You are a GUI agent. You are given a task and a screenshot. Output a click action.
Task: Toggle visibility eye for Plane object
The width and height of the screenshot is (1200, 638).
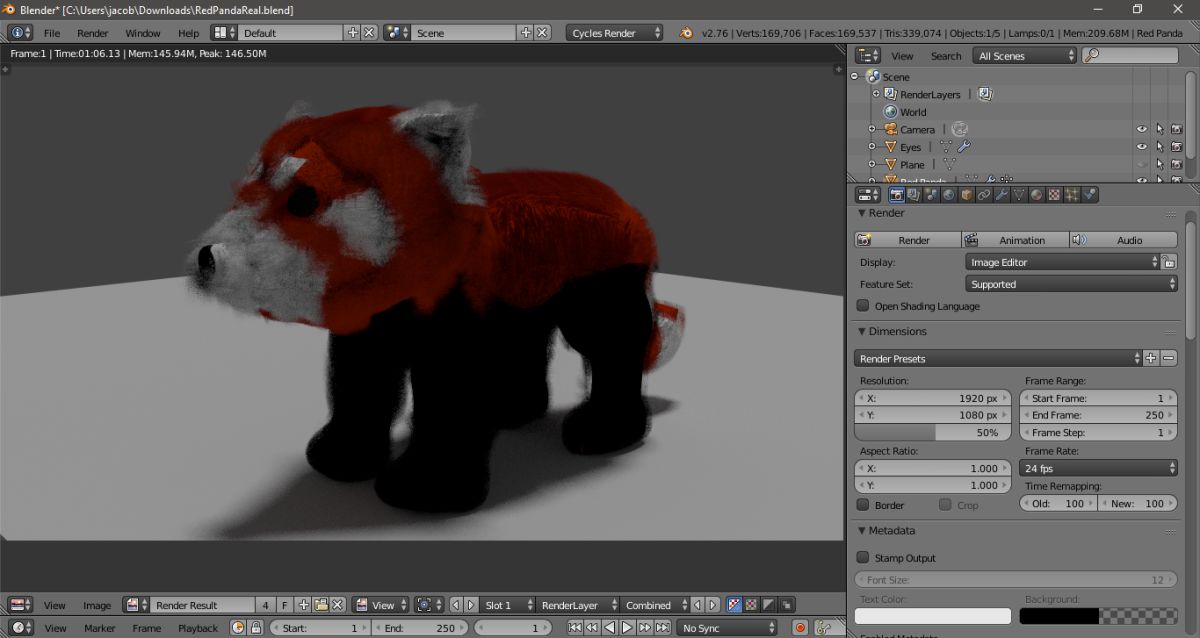[x=1142, y=164]
